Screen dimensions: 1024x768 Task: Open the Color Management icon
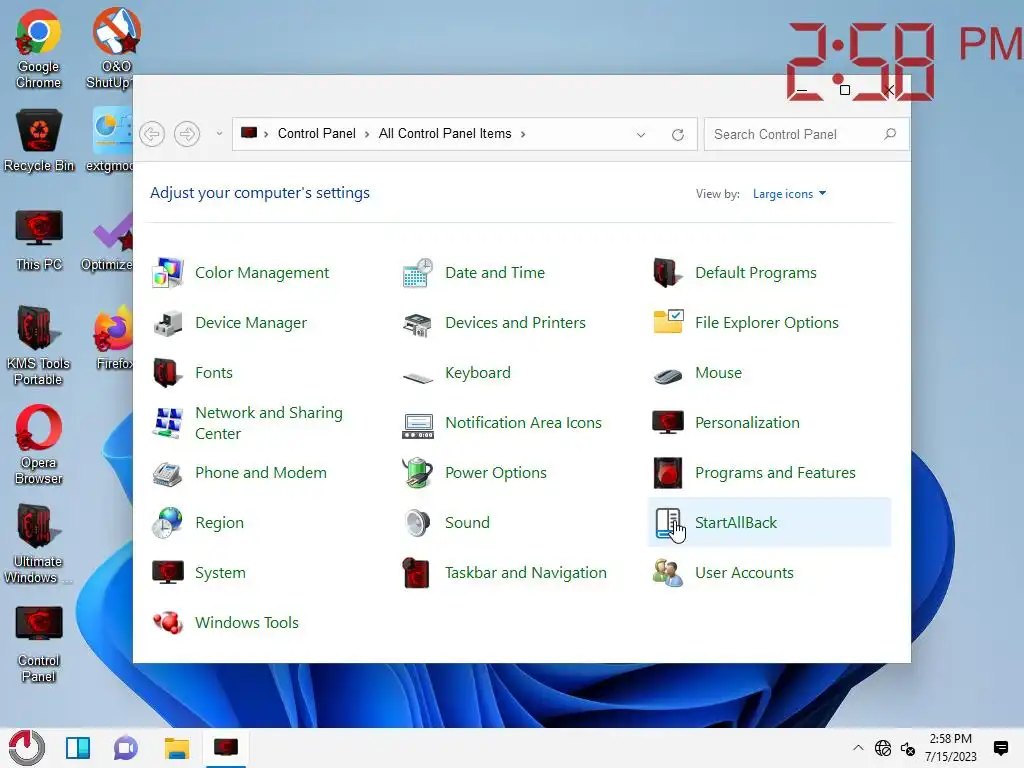click(168, 273)
